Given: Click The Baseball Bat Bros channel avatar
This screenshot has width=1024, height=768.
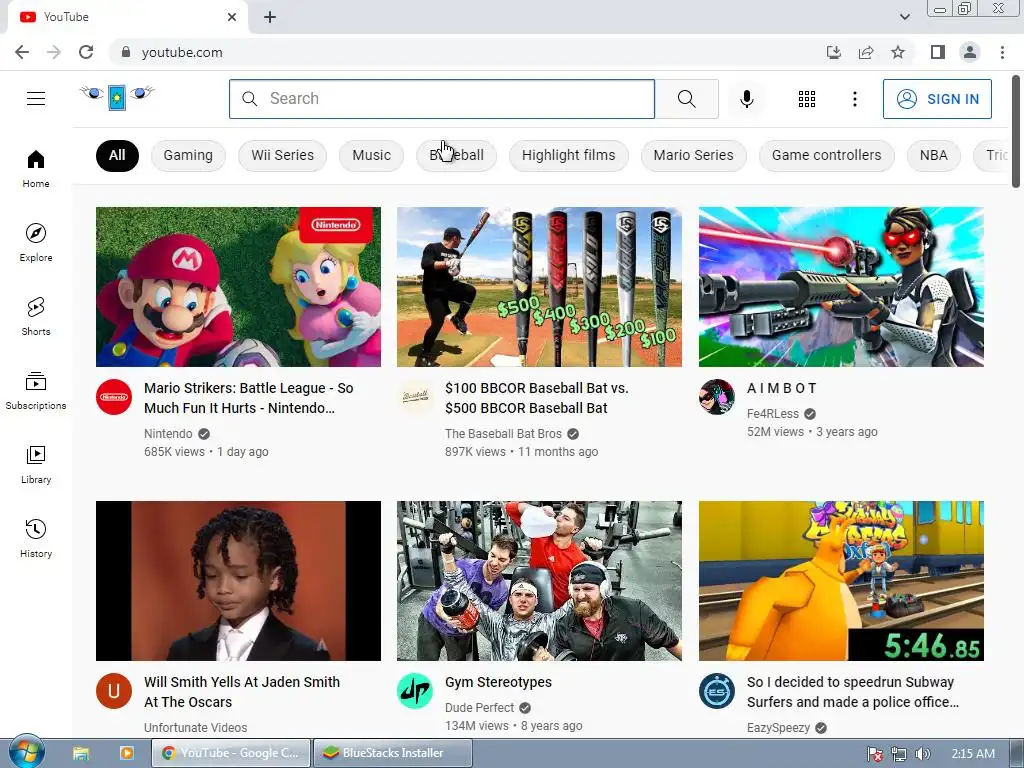Looking at the screenshot, I should pyautogui.click(x=415, y=396).
